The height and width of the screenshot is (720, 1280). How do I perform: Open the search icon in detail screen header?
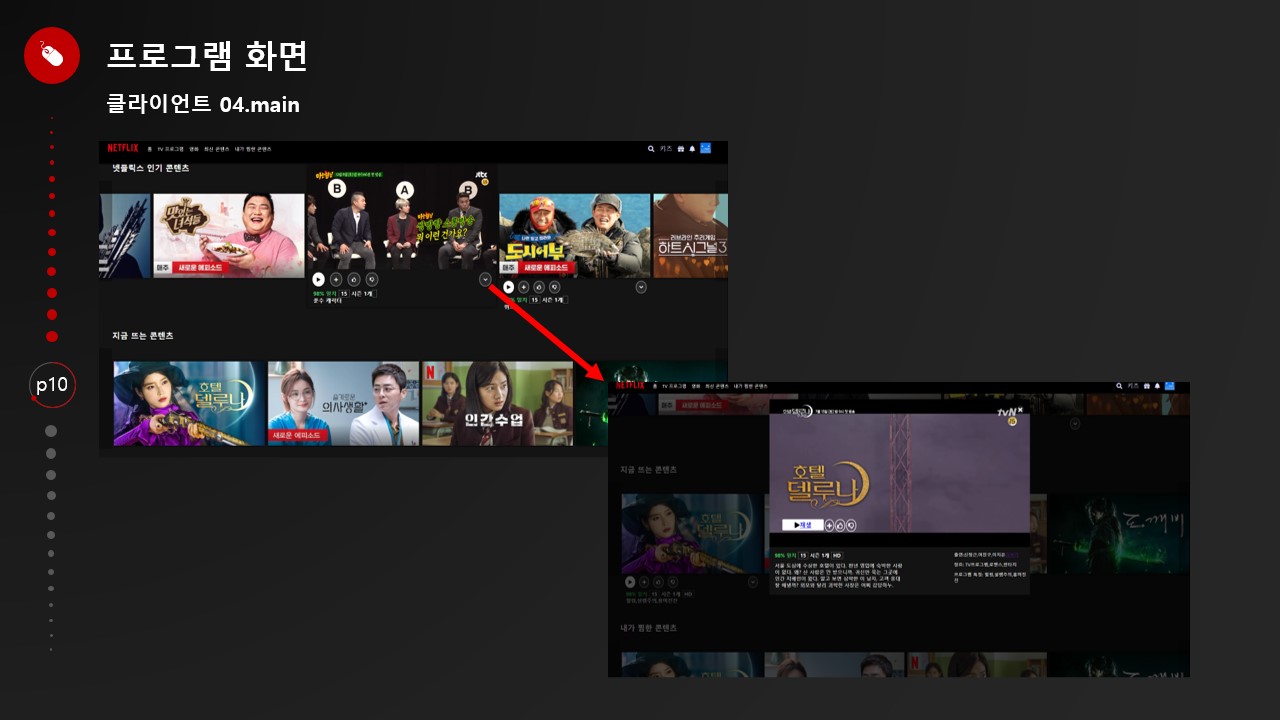(x=1119, y=386)
